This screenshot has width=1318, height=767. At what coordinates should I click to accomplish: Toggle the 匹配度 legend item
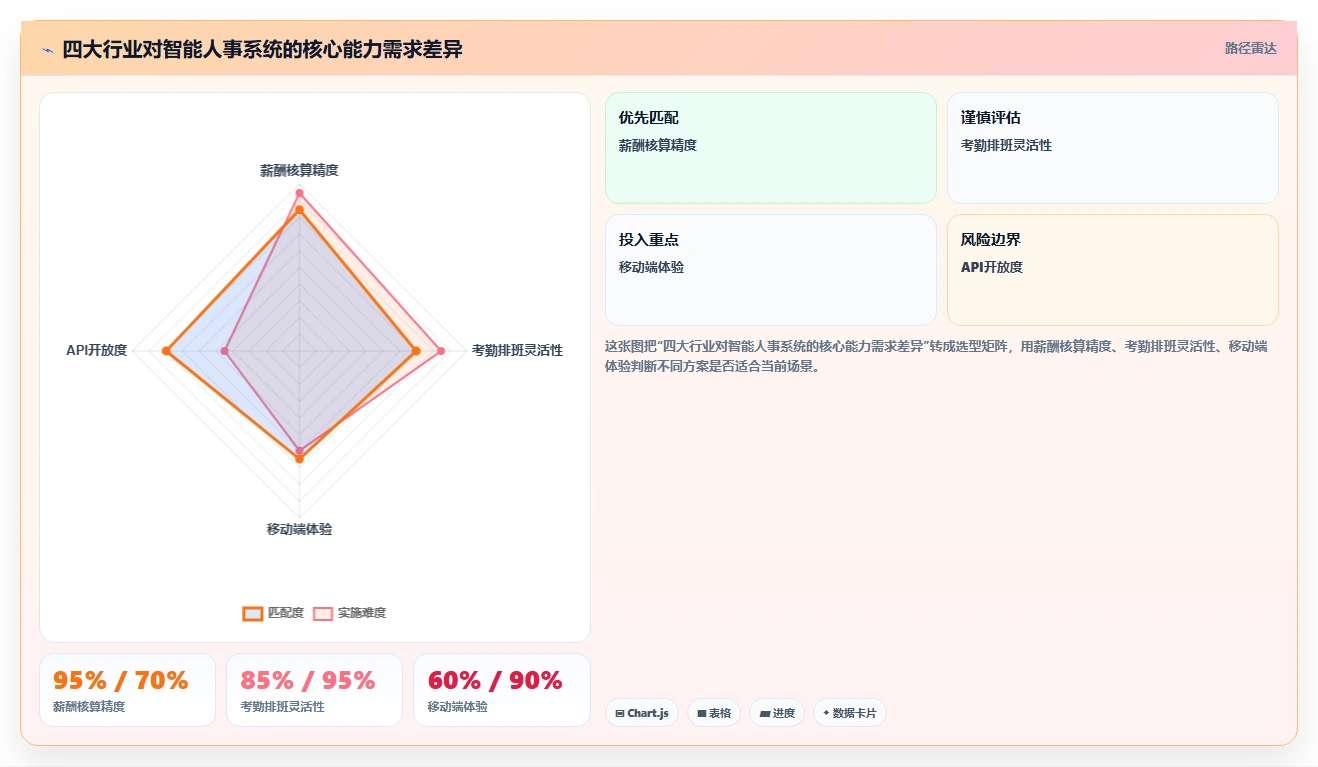[273, 613]
